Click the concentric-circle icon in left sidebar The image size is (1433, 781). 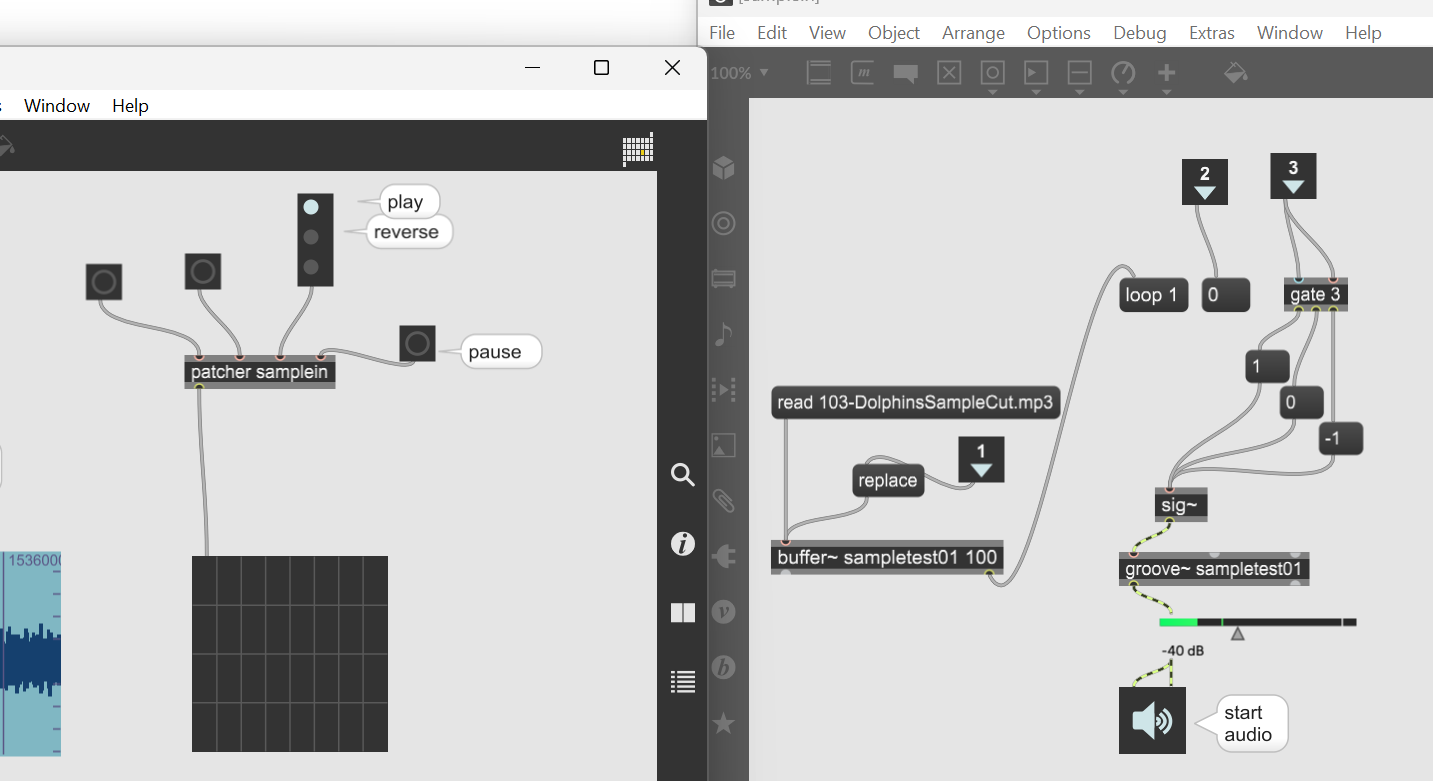click(x=723, y=223)
